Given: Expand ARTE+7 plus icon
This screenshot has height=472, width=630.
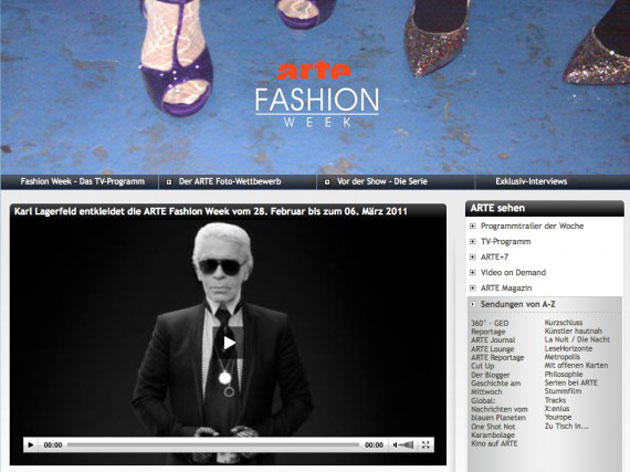Looking at the screenshot, I should (x=473, y=257).
